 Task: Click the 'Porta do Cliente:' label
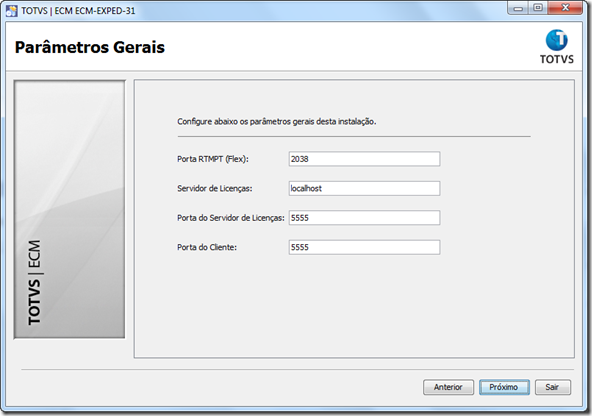pos(207,247)
